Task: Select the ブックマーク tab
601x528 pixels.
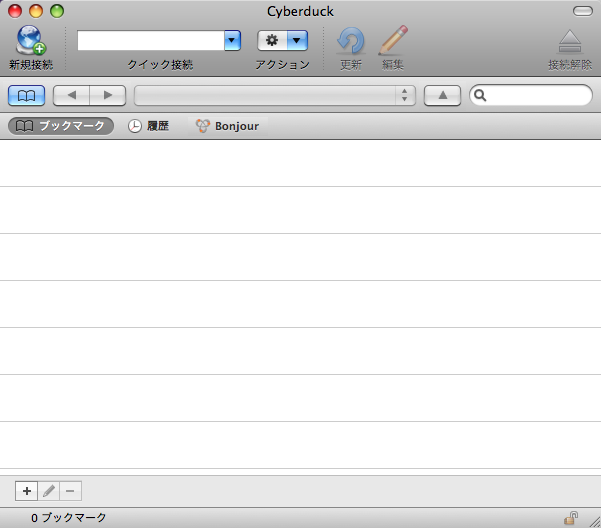Action: (x=61, y=126)
